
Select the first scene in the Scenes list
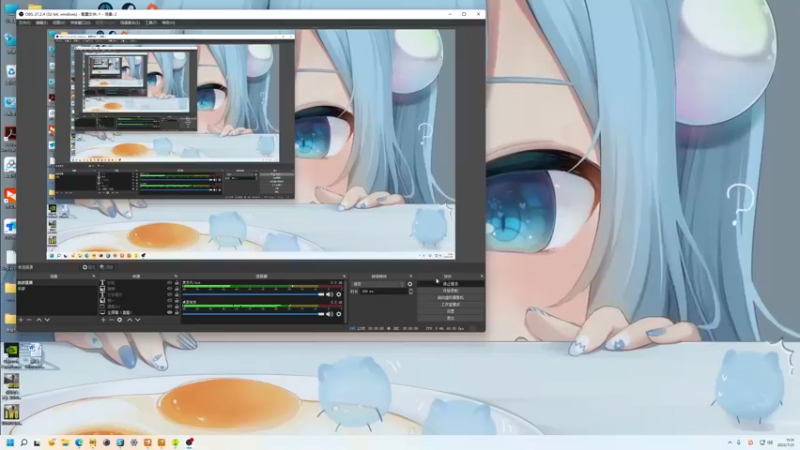(x=57, y=283)
